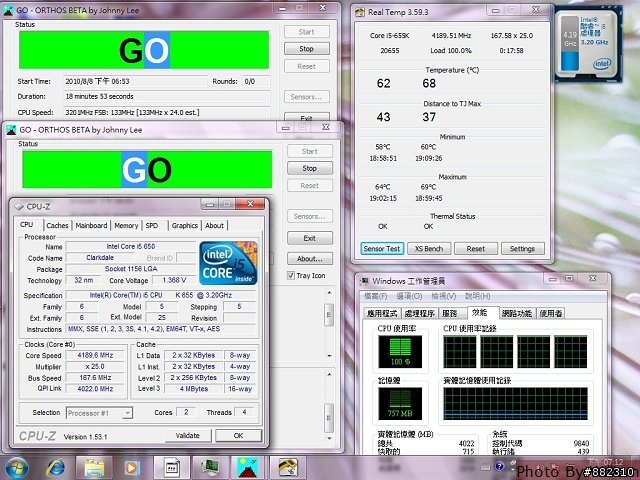Click Exit in the front Orthos window

coord(309,238)
